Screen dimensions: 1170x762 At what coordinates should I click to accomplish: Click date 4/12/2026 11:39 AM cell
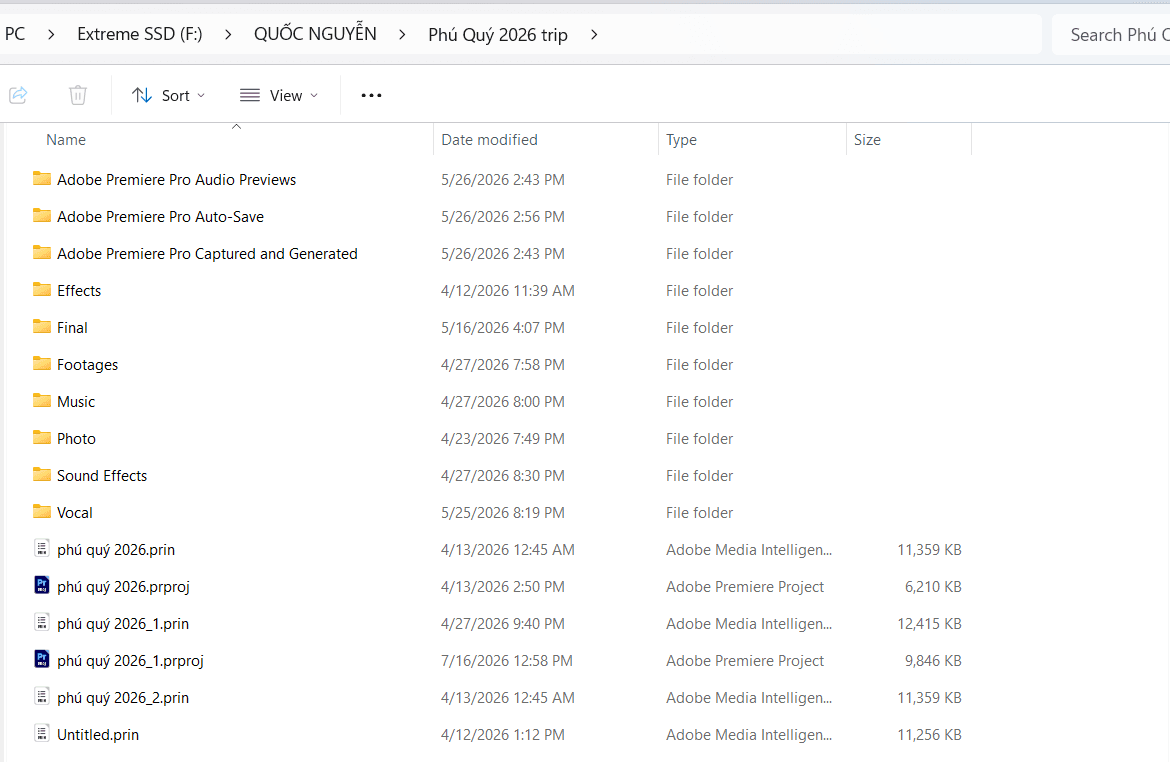click(507, 291)
